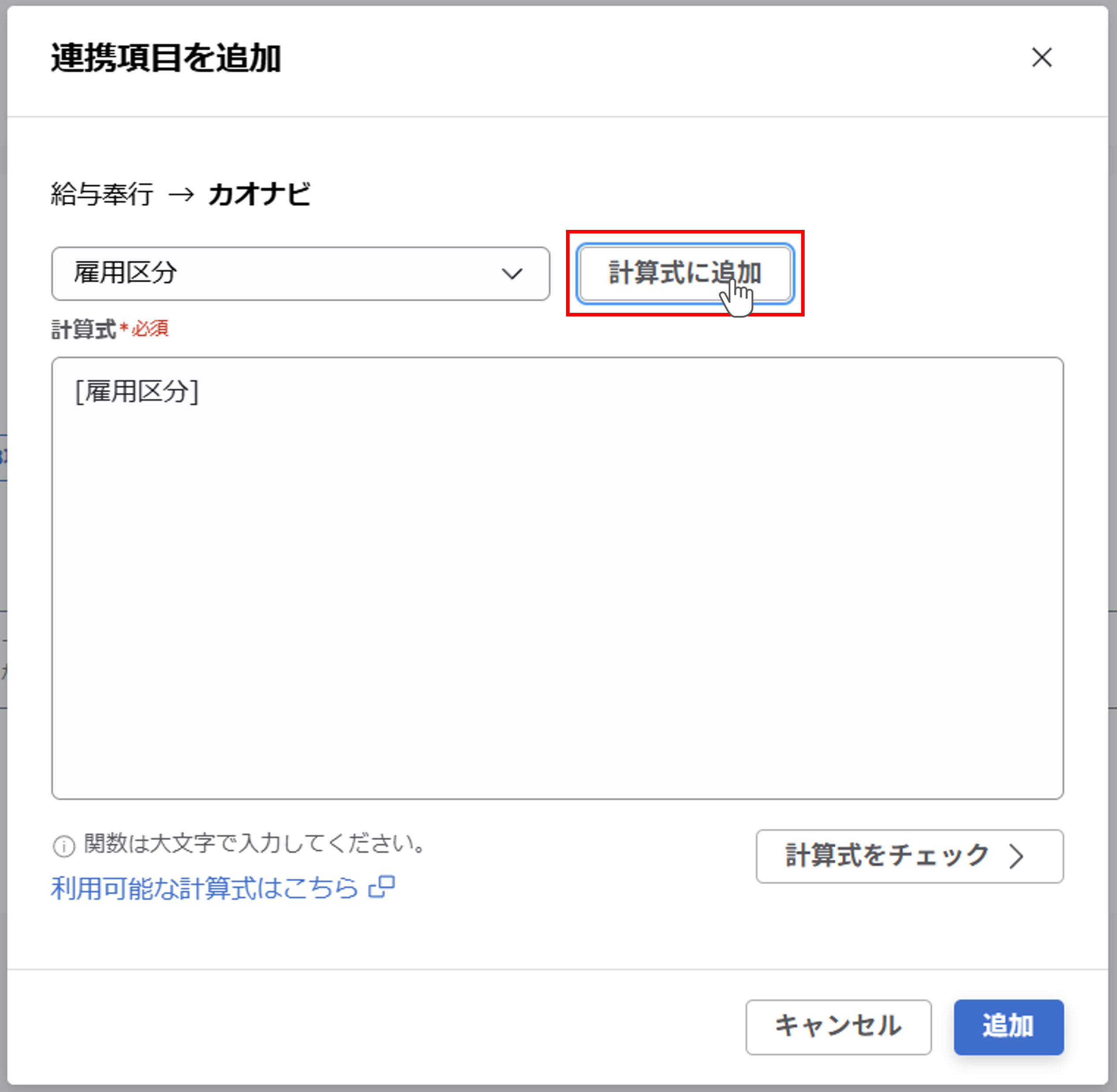This screenshot has width=1117, height=1092.
Task: Click the 計算式に追加 button
Action: click(x=685, y=274)
